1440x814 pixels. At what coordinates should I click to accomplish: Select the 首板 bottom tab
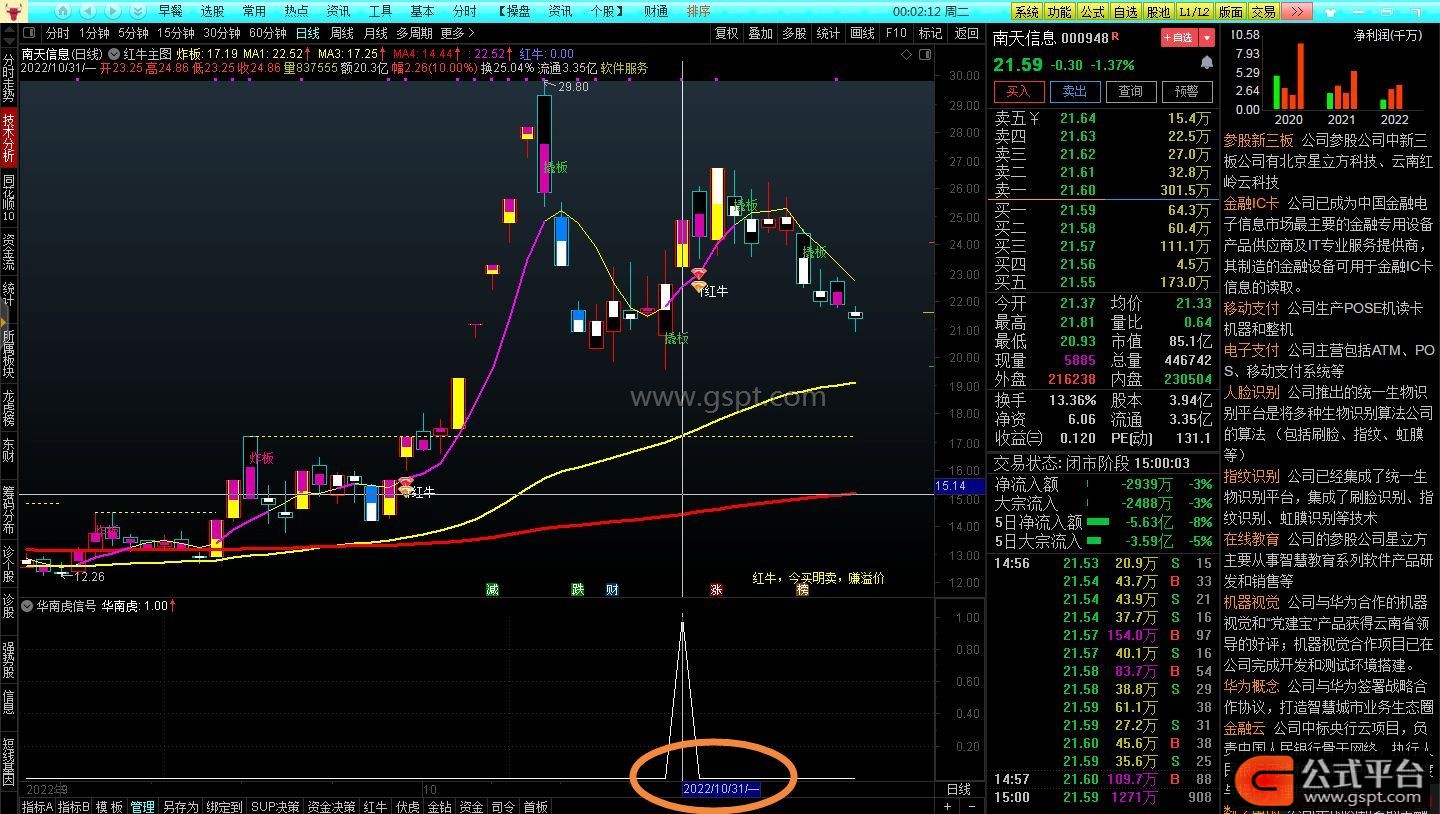(535, 806)
